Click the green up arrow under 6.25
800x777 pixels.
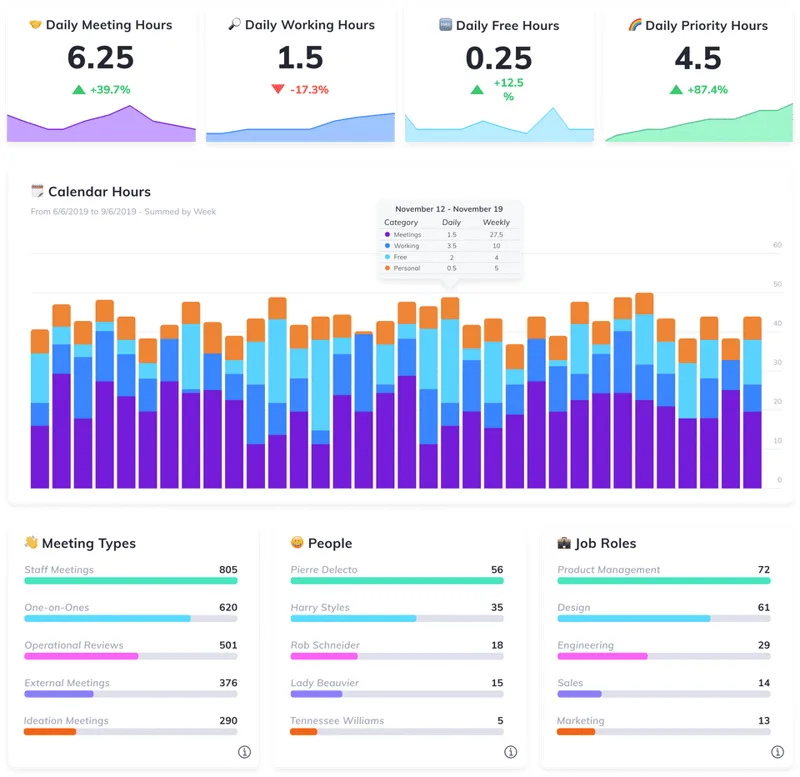click(x=79, y=90)
